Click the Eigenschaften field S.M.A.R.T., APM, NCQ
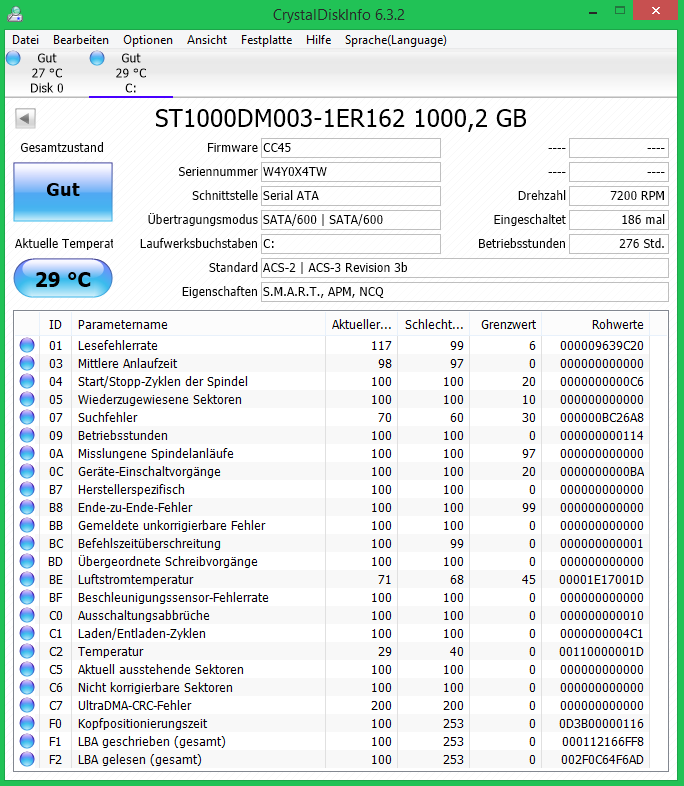 tap(465, 292)
